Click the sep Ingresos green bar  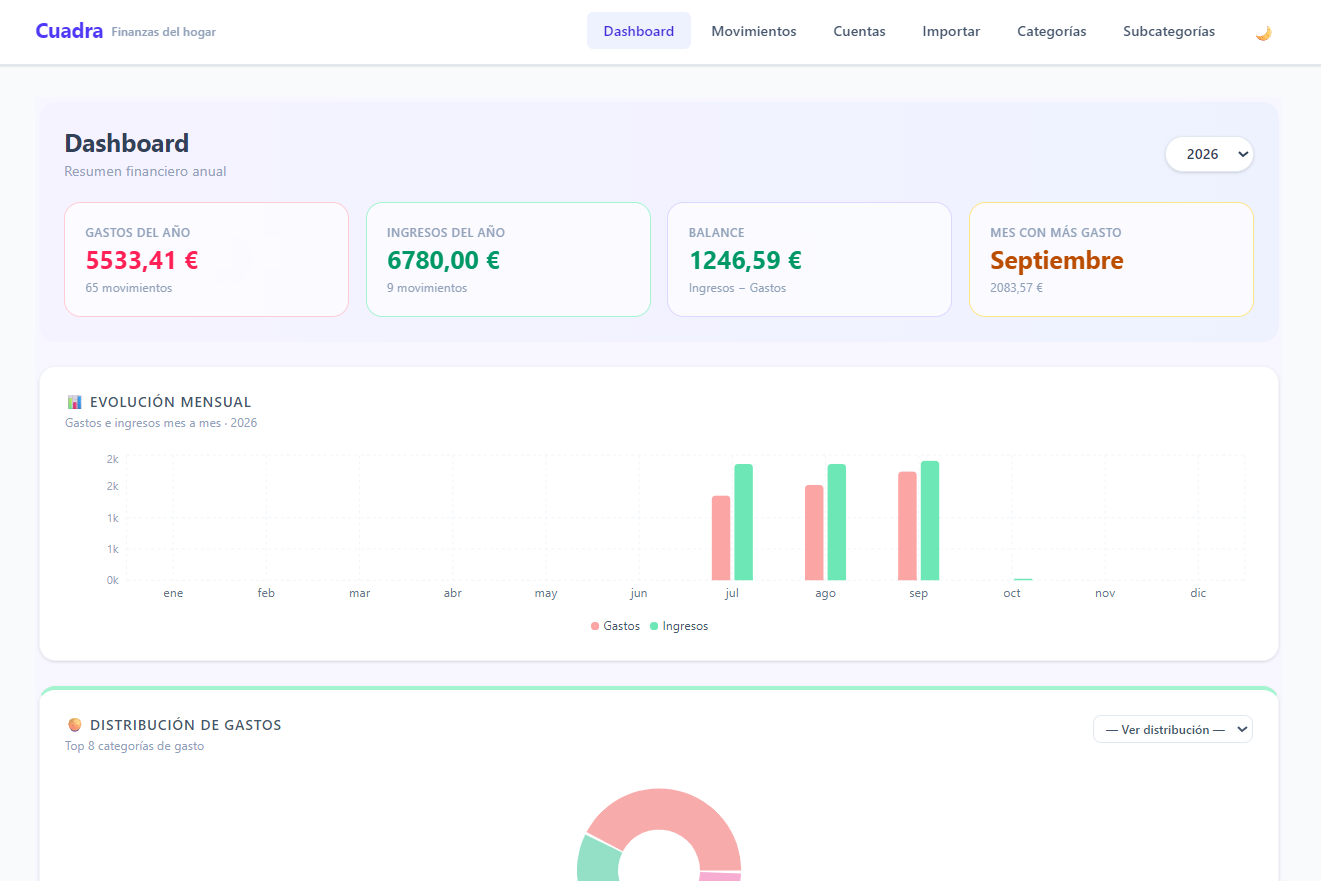[930, 521]
